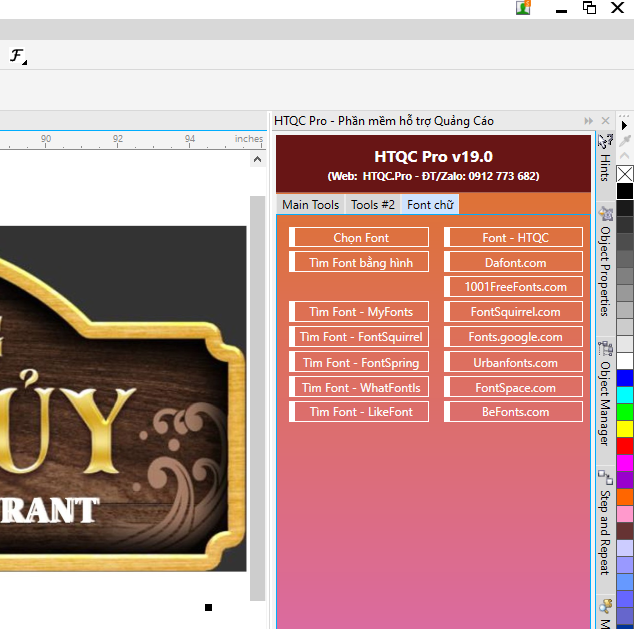Viewport: 634px width, 629px height.
Task: Click Tìm Font - LikeFont button
Action: click(x=359, y=412)
